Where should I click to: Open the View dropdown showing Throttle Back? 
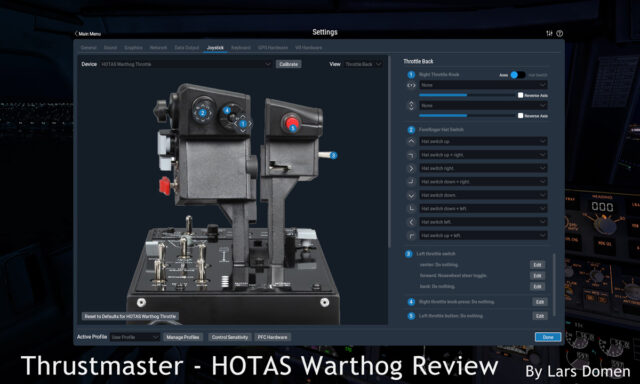[363, 64]
